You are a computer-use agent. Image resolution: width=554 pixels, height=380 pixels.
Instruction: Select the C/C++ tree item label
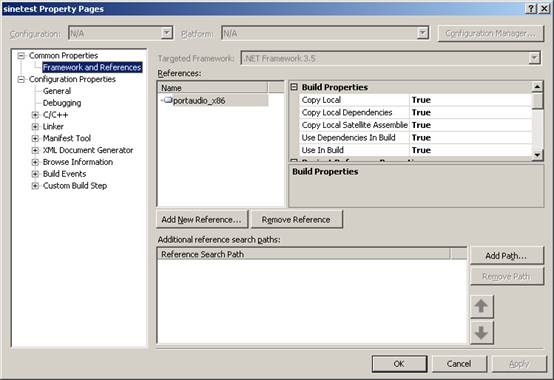55,115
